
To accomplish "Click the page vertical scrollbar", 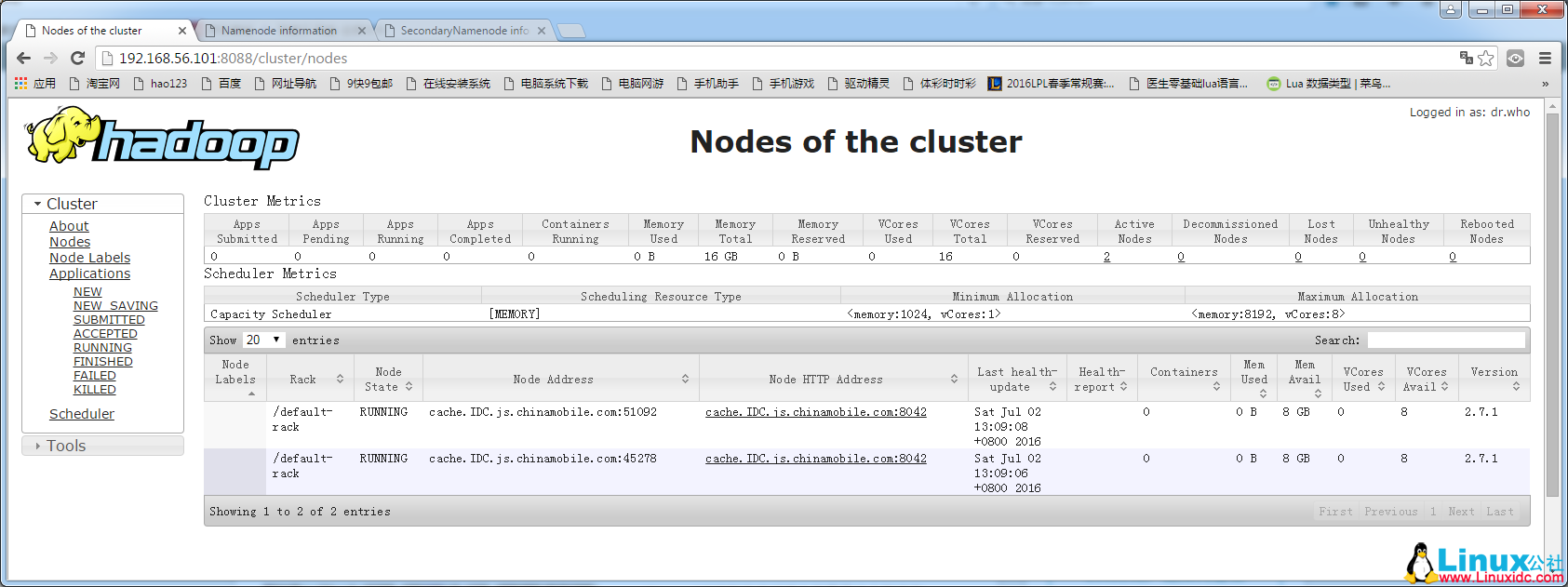I will click(1551, 307).
